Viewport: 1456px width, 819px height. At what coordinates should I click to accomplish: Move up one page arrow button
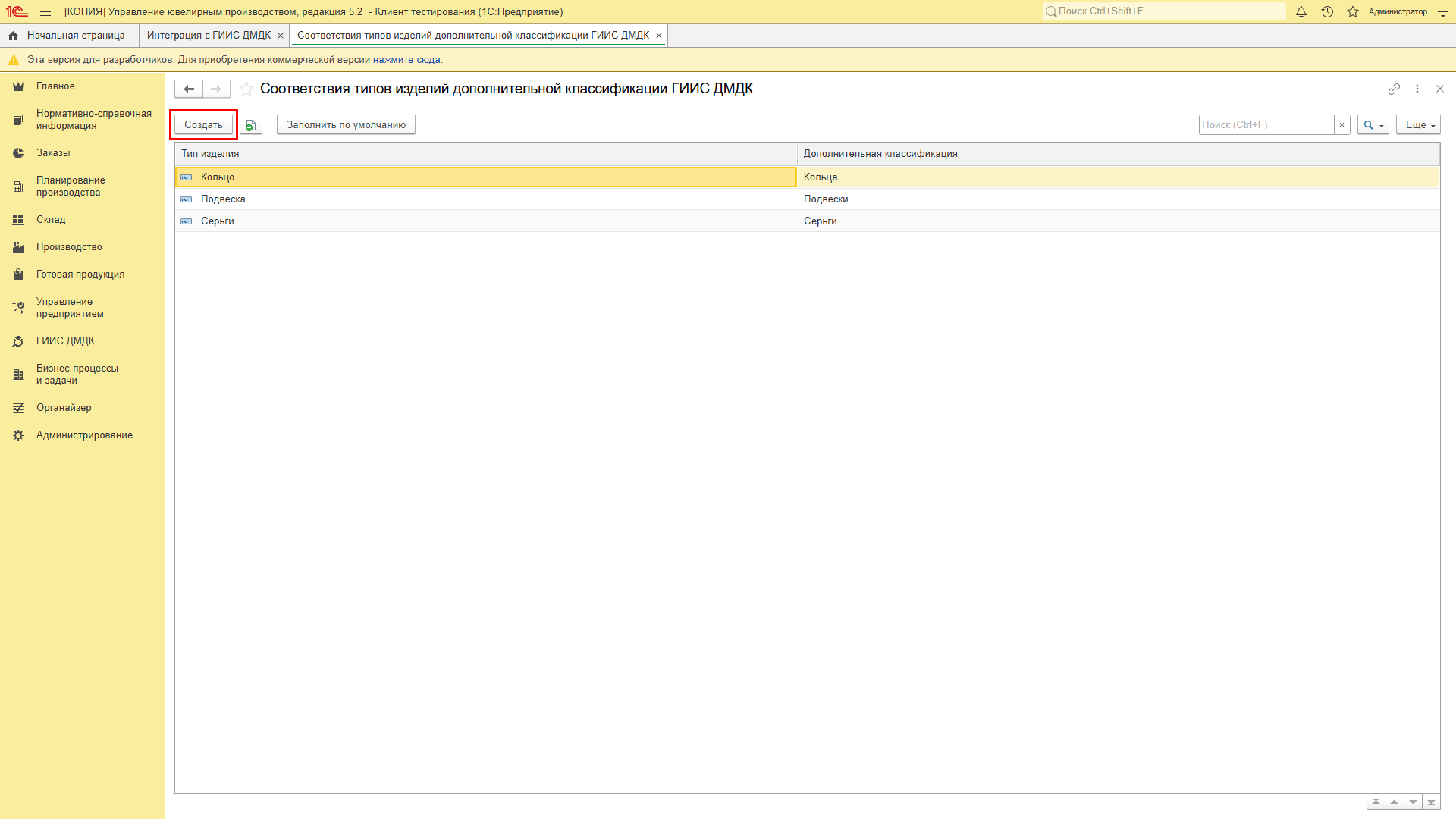point(1394,802)
